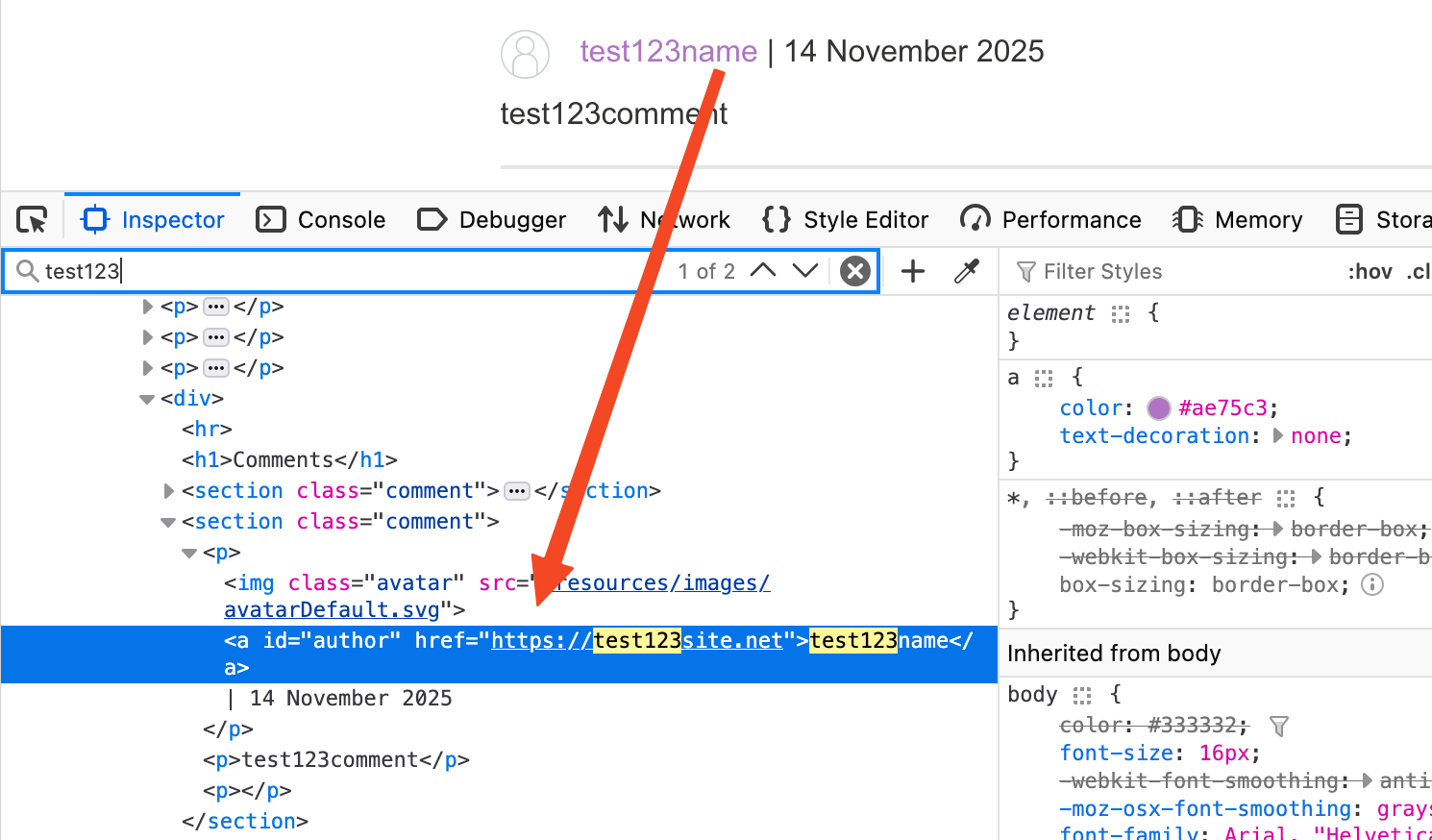
Task: Expand the first collapsed comment section
Action: [169, 491]
